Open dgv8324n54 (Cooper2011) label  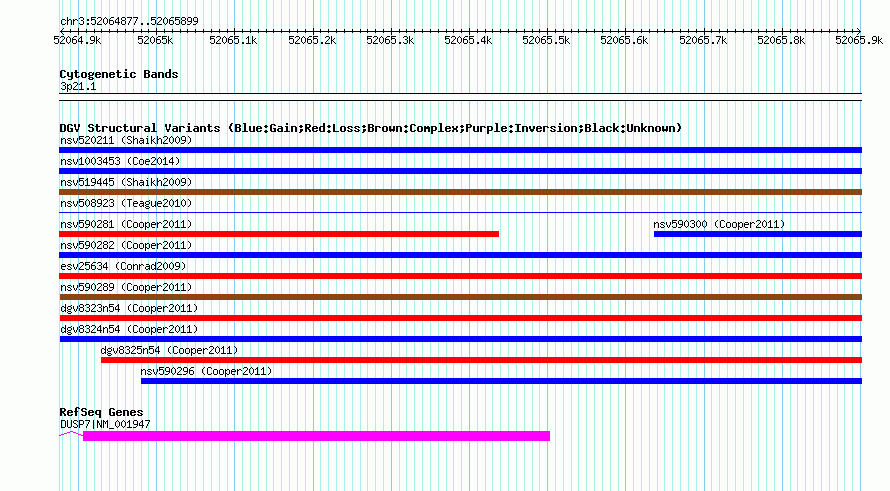(129, 329)
